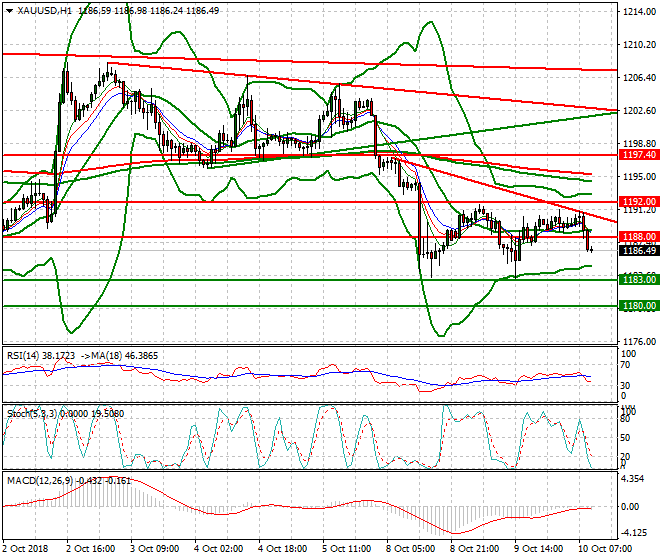Select the MACD 4.354 scale value
The height and width of the screenshot is (560, 660).
633,479
